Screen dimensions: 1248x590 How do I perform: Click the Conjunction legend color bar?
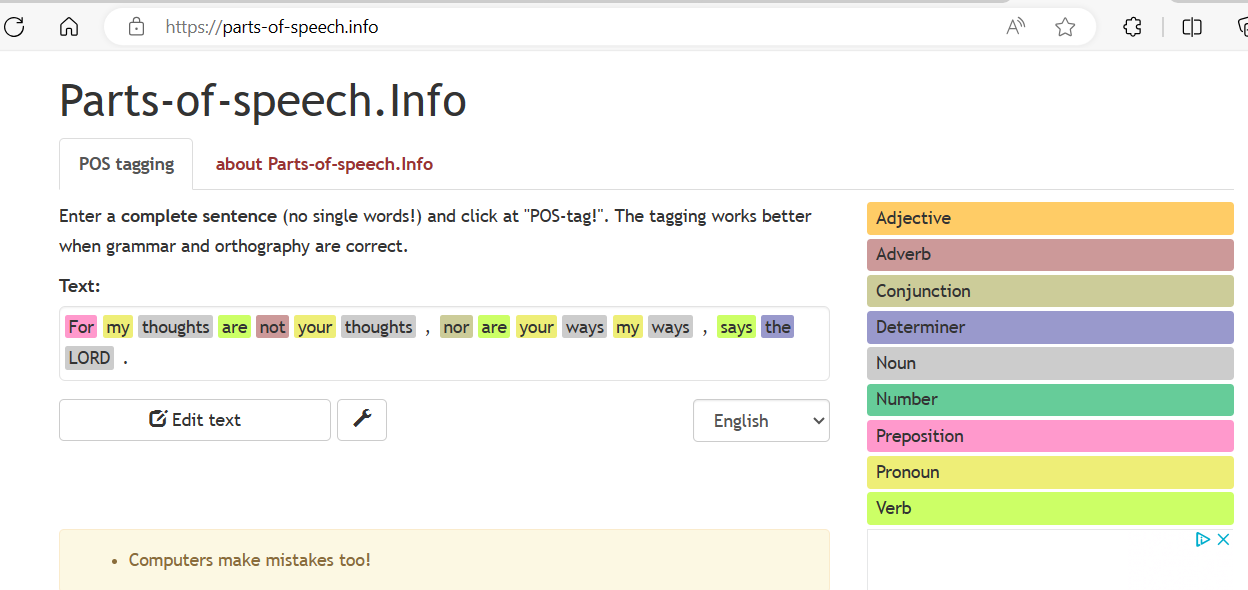pos(1050,291)
